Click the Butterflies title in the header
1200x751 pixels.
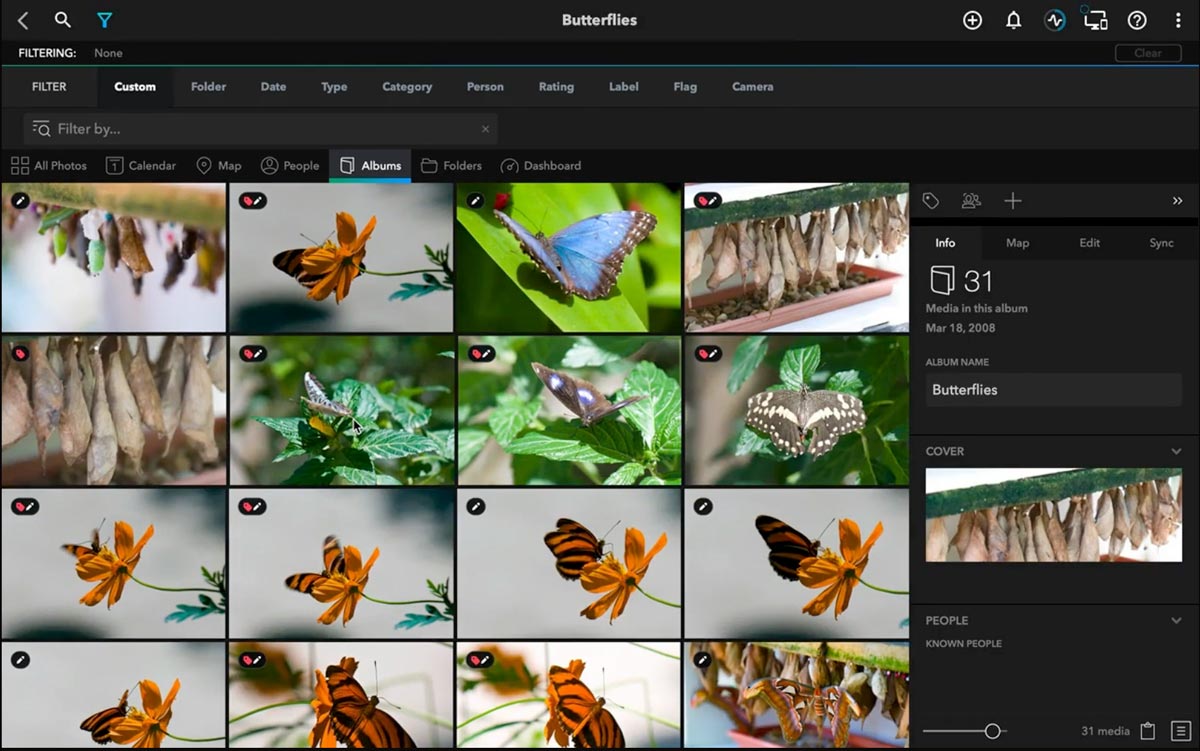599,20
